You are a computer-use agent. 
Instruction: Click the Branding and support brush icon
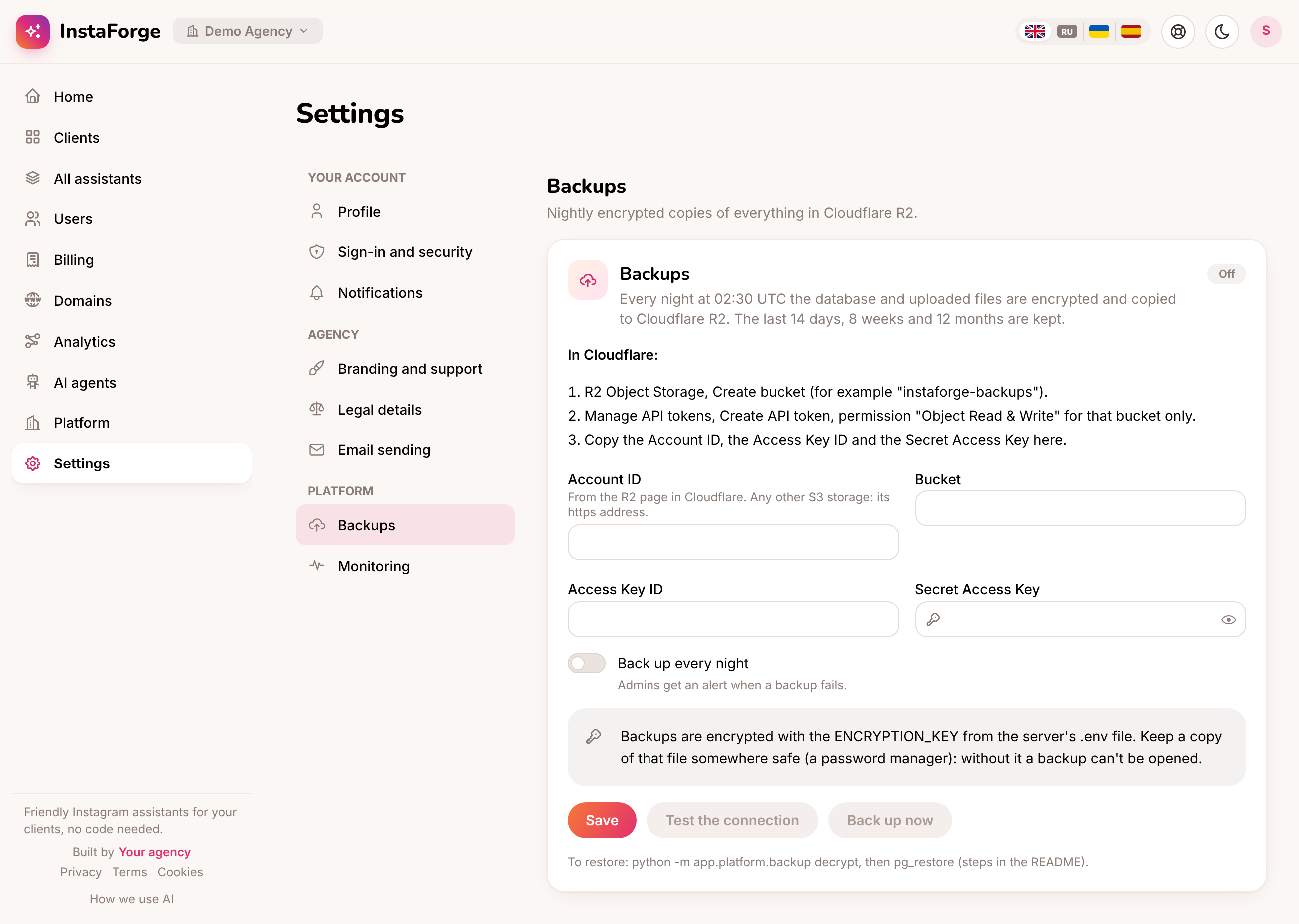[x=317, y=369]
